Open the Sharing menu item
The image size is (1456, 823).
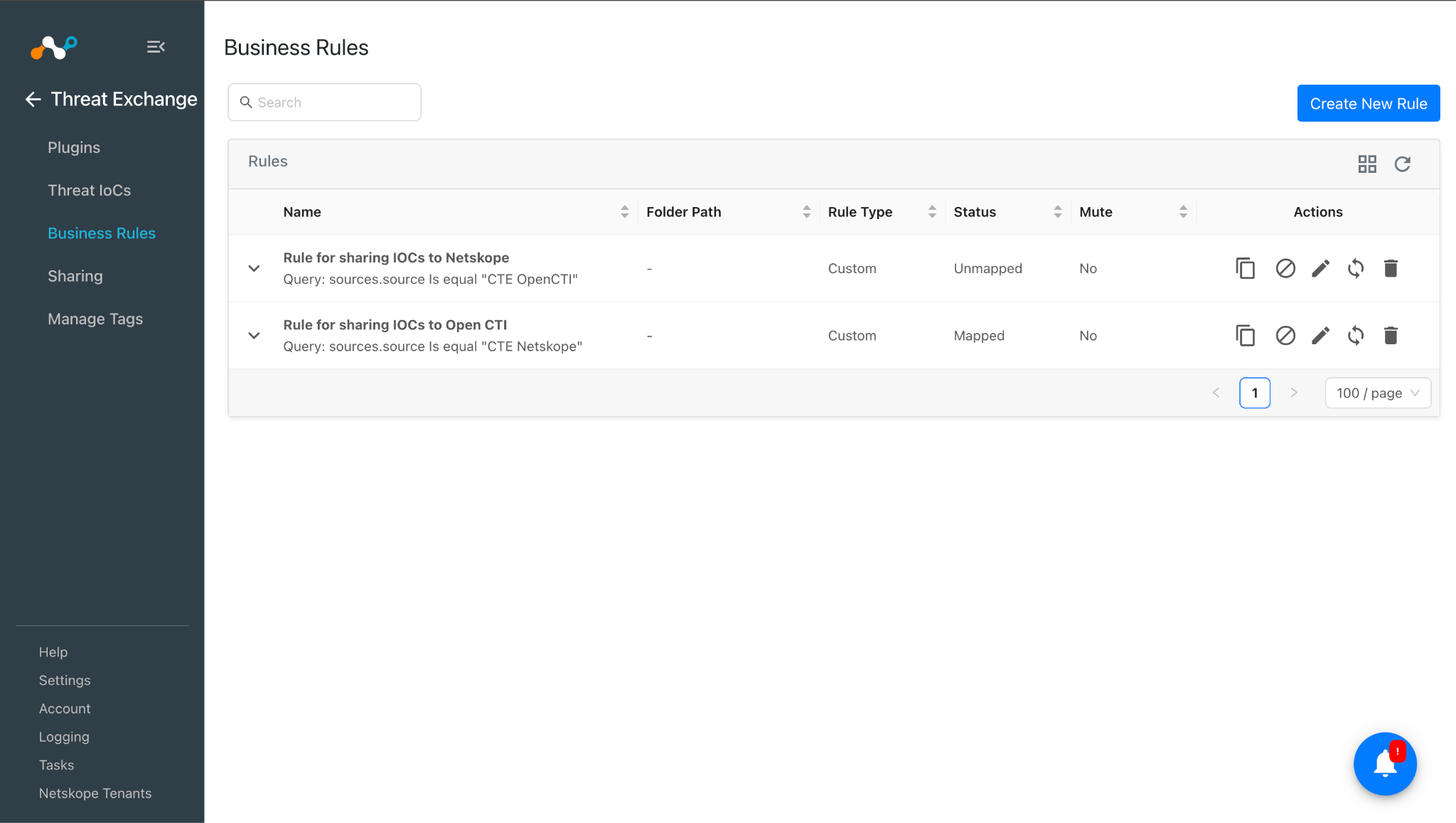pos(75,276)
